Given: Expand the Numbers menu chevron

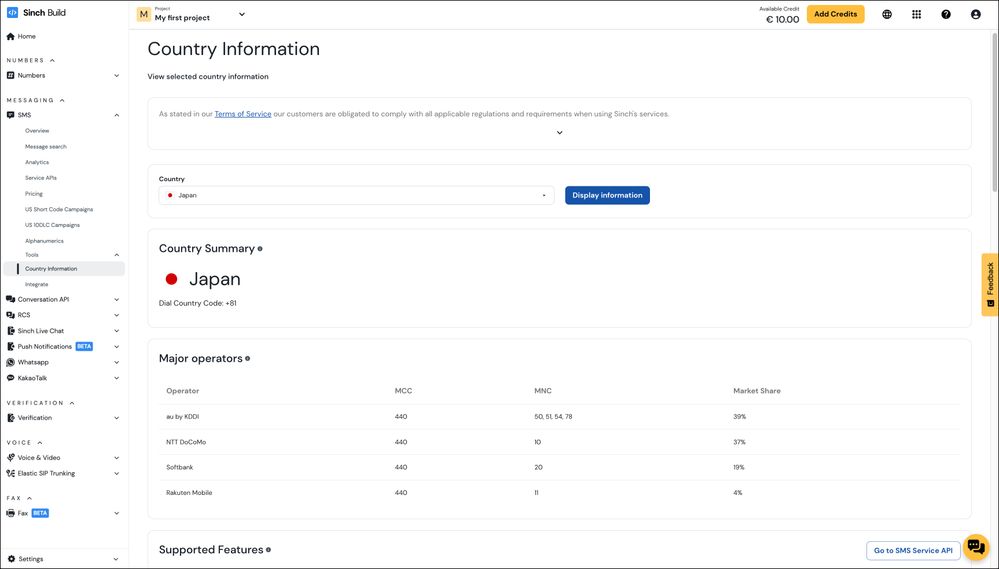Looking at the screenshot, I should [117, 75].
